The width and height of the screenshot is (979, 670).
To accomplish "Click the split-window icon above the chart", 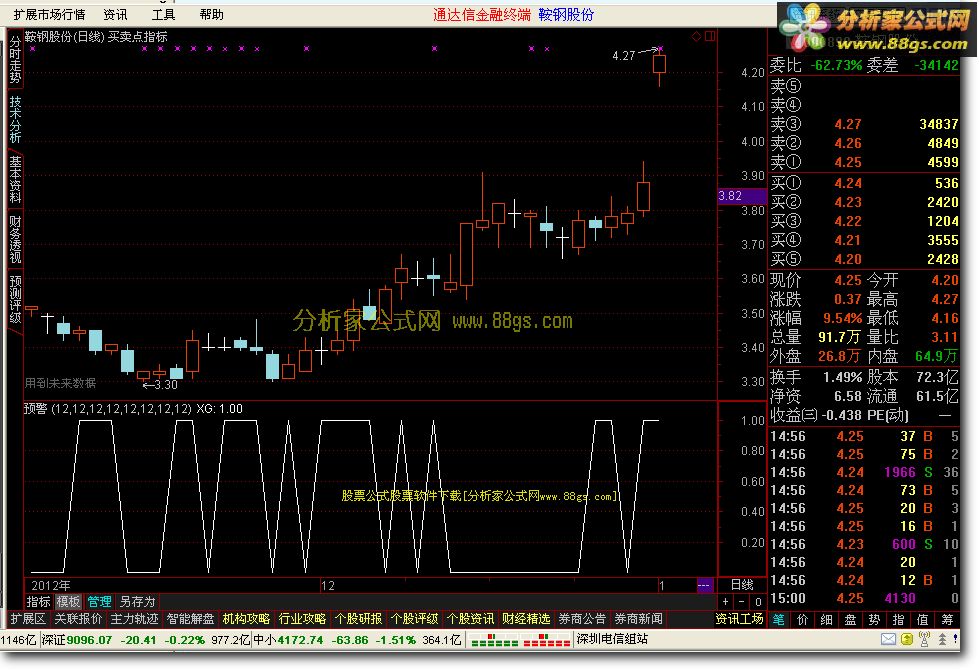I will tap(710, 36).
